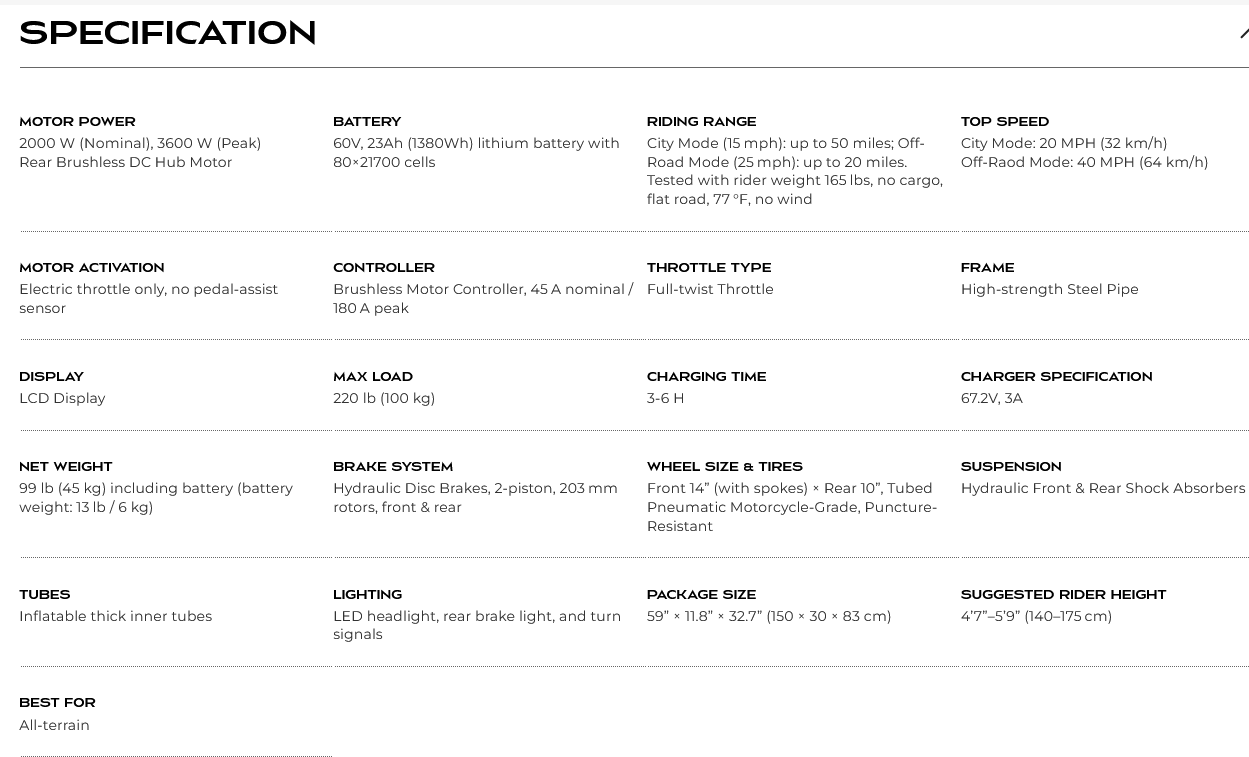Select the Charging Time value 3-6 H

tap(666, 398)
